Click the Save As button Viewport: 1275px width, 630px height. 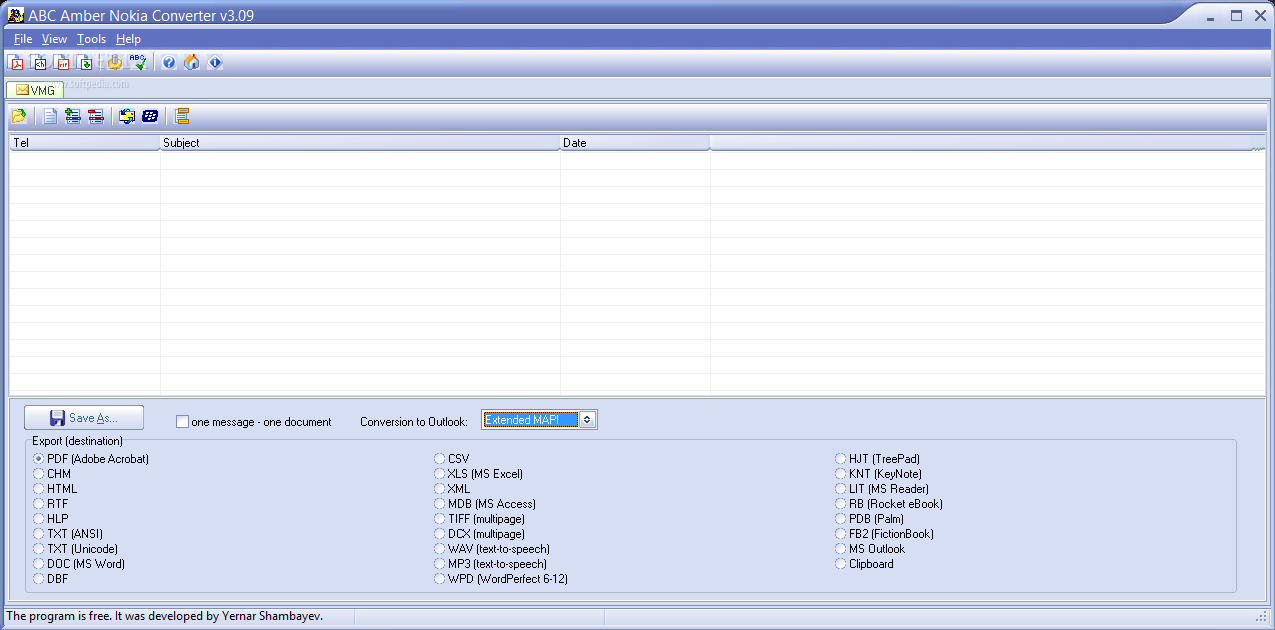[84, 418]
